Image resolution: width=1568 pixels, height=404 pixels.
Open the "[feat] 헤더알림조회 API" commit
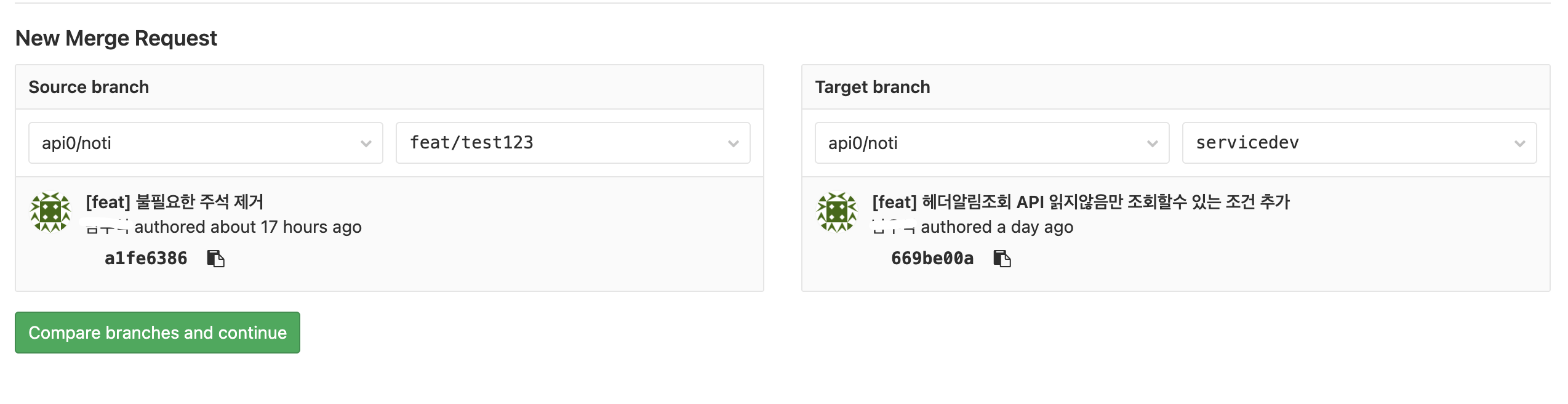1081,202
